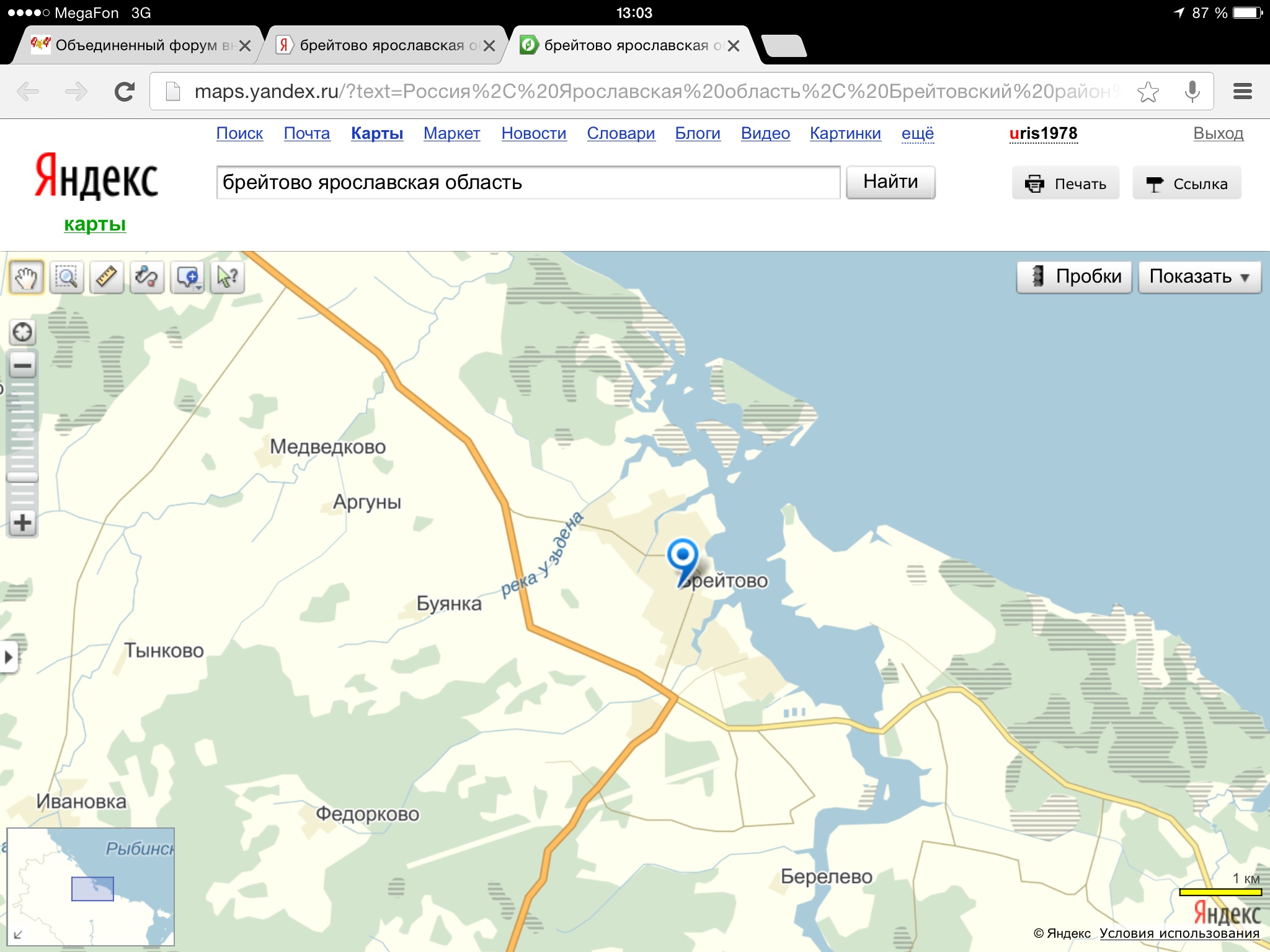Bookmark page with the star icon
This screenshot has width=1270, height=952.
[1148, 92]
